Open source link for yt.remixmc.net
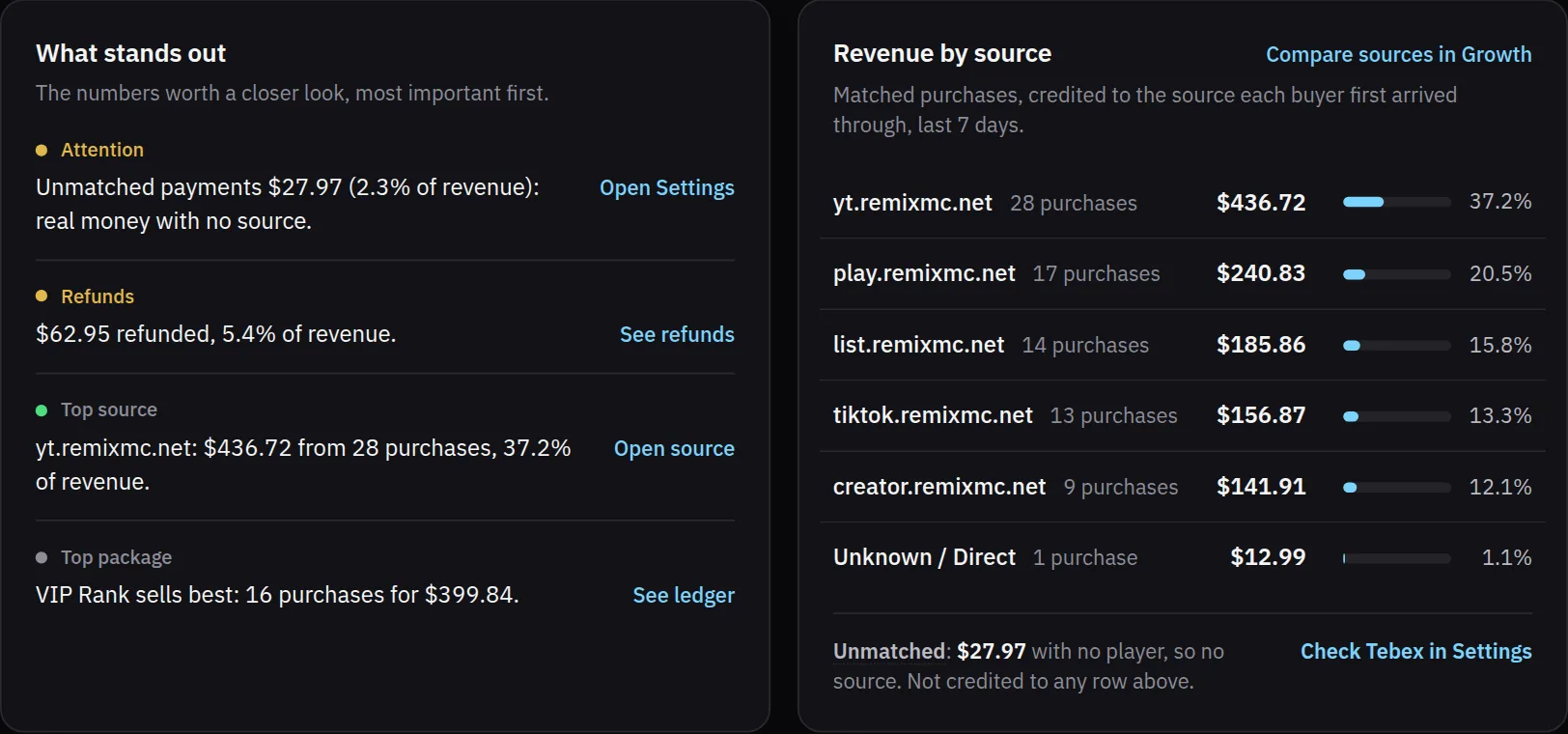The image size is (1568, 734). (x=674, y=449)
